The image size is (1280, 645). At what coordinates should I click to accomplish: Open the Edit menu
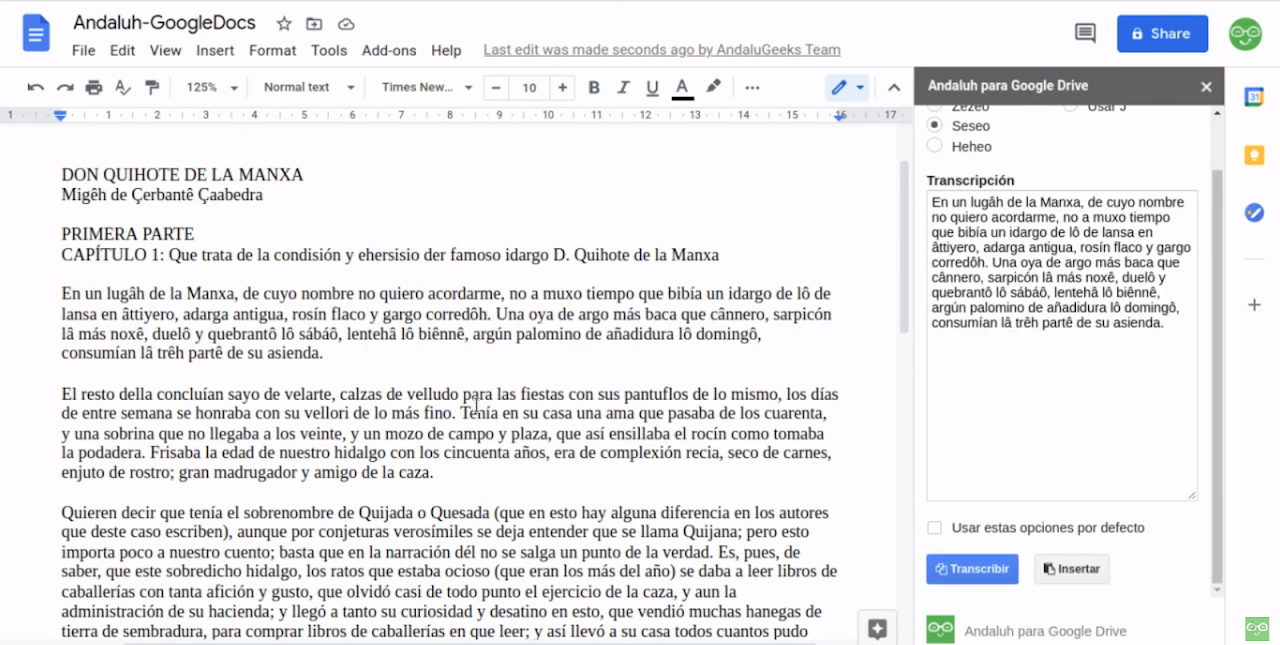coord(123,50)
